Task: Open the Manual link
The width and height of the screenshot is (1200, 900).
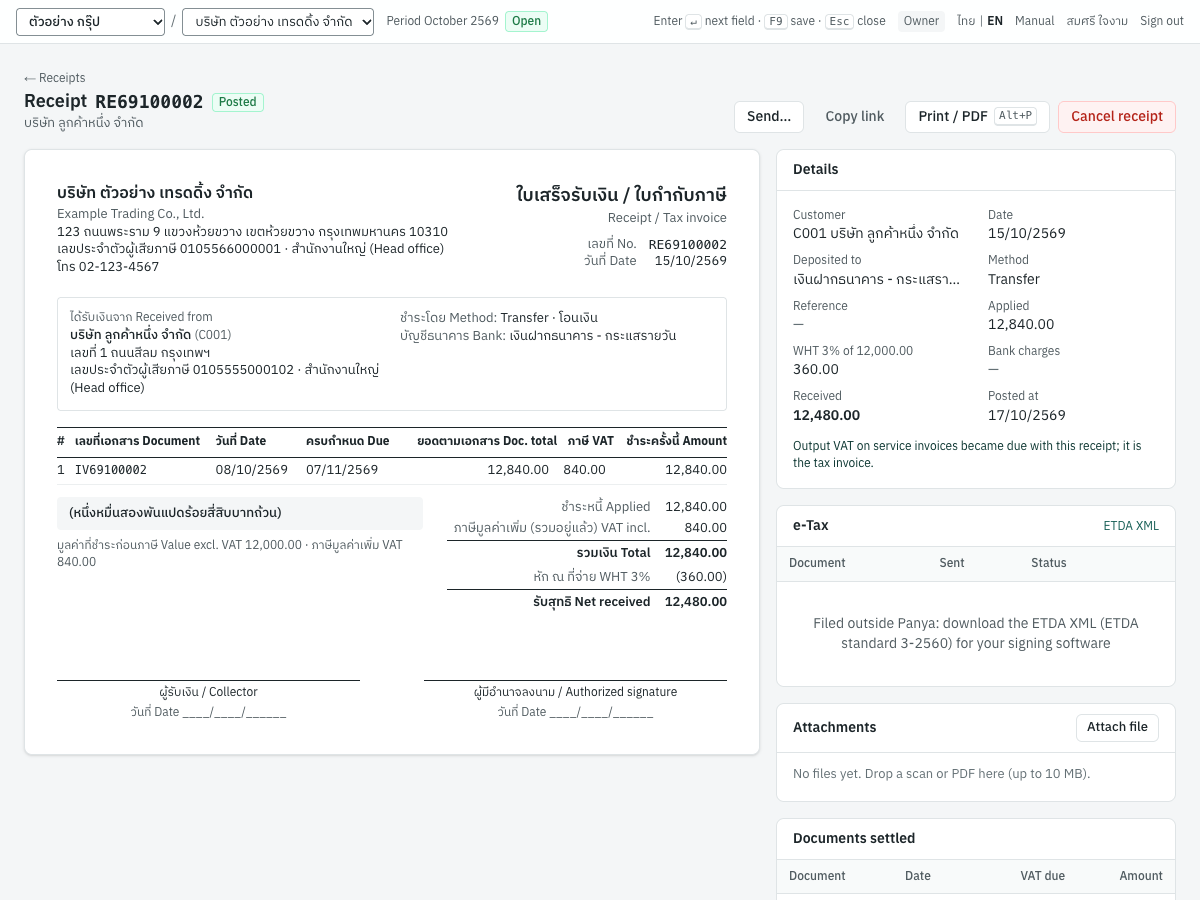Action: click(1034, 21)
